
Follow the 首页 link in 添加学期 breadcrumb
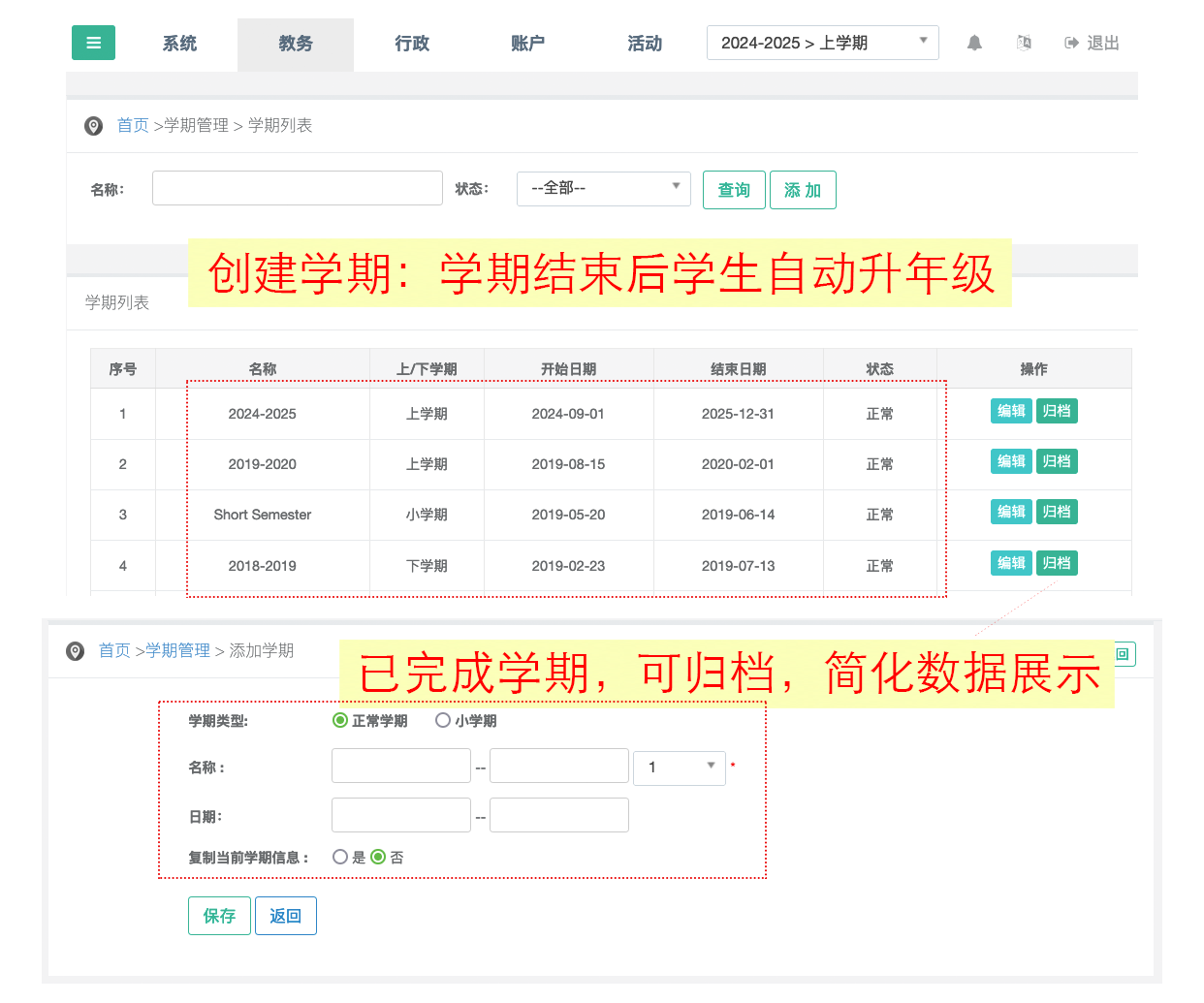click(114, 651)
